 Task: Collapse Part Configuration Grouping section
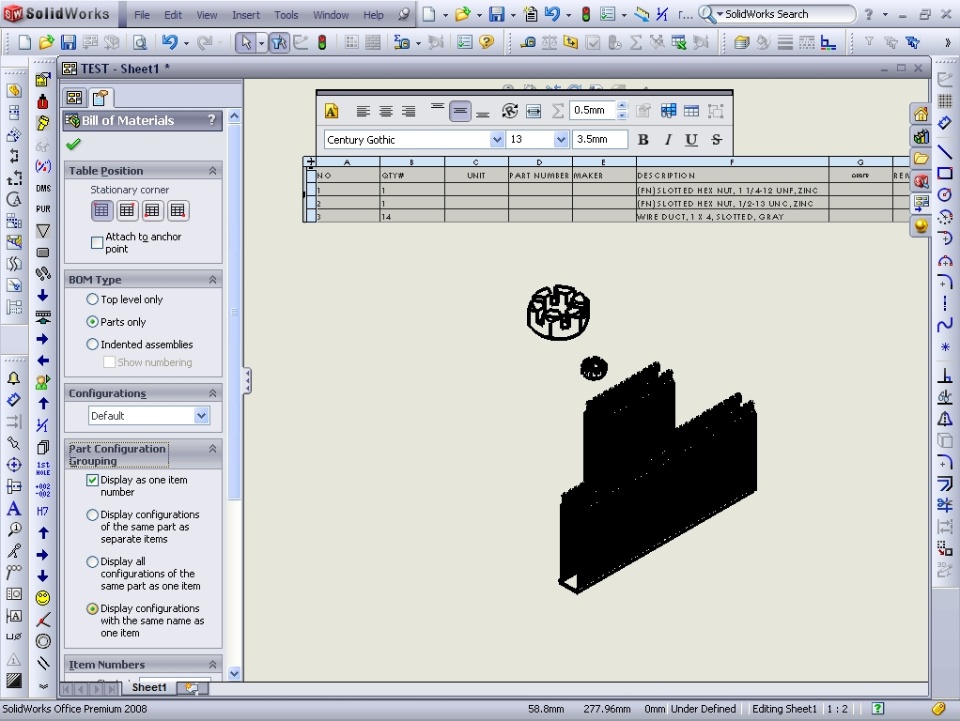point(212,449)
